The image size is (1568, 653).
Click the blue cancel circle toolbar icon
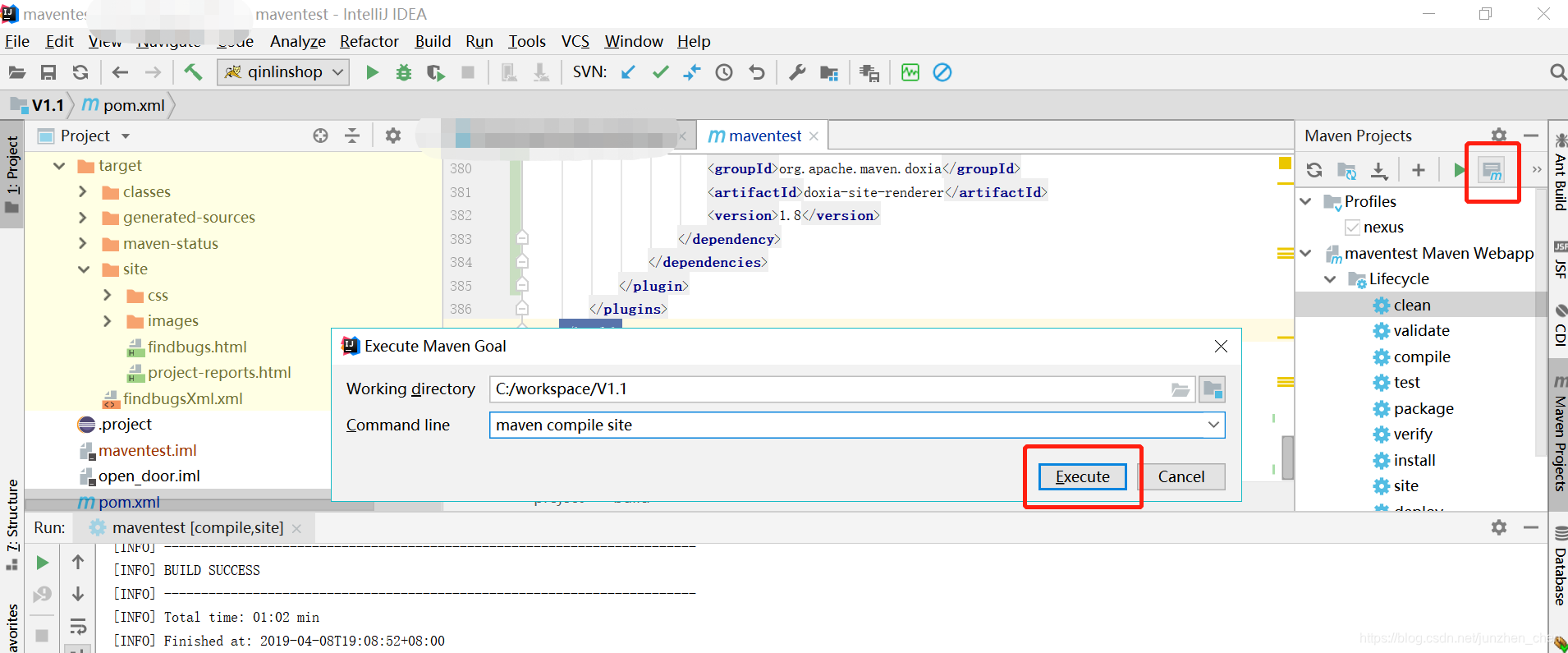[942, 72]
